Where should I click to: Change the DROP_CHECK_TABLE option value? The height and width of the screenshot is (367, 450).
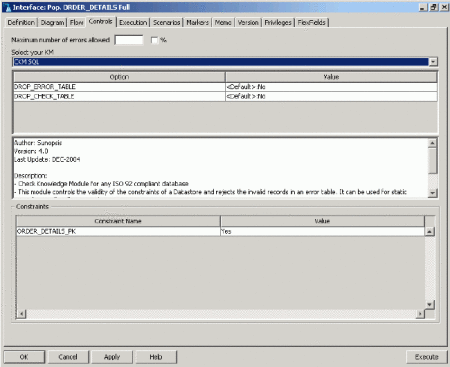coord(331,96)
